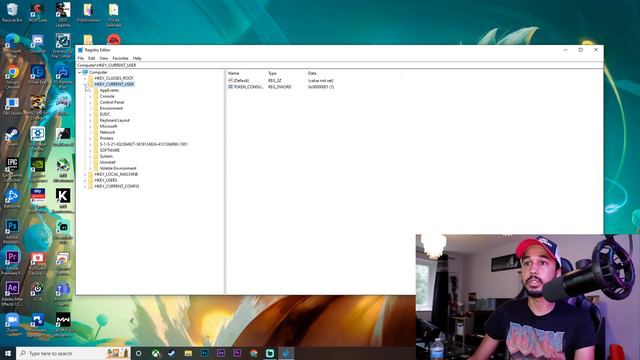Open the View menu in Registry Editor

(104, 58)
